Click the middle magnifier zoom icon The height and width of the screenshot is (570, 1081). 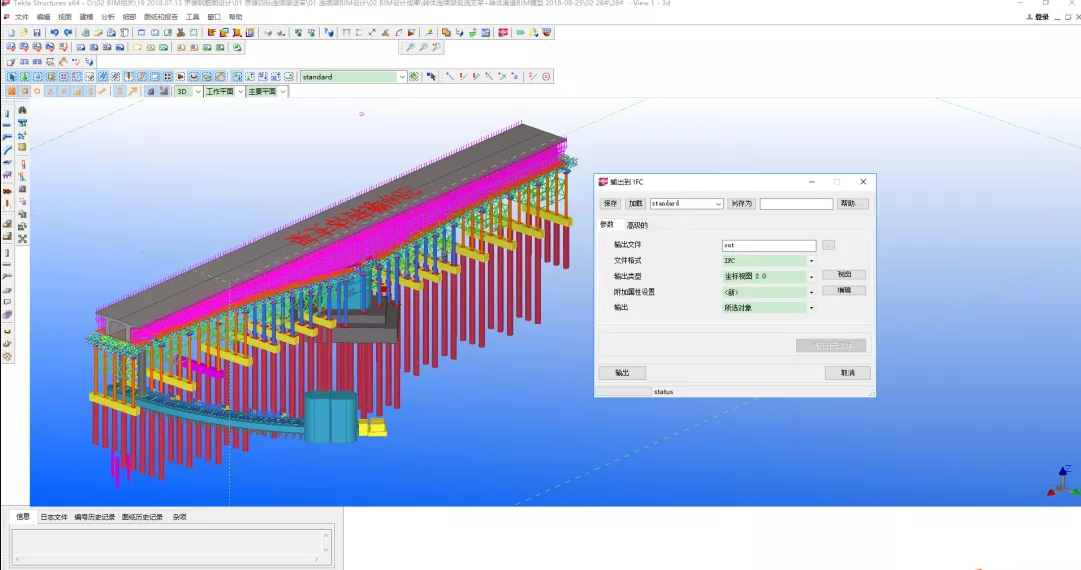click(x=423, y=47)
